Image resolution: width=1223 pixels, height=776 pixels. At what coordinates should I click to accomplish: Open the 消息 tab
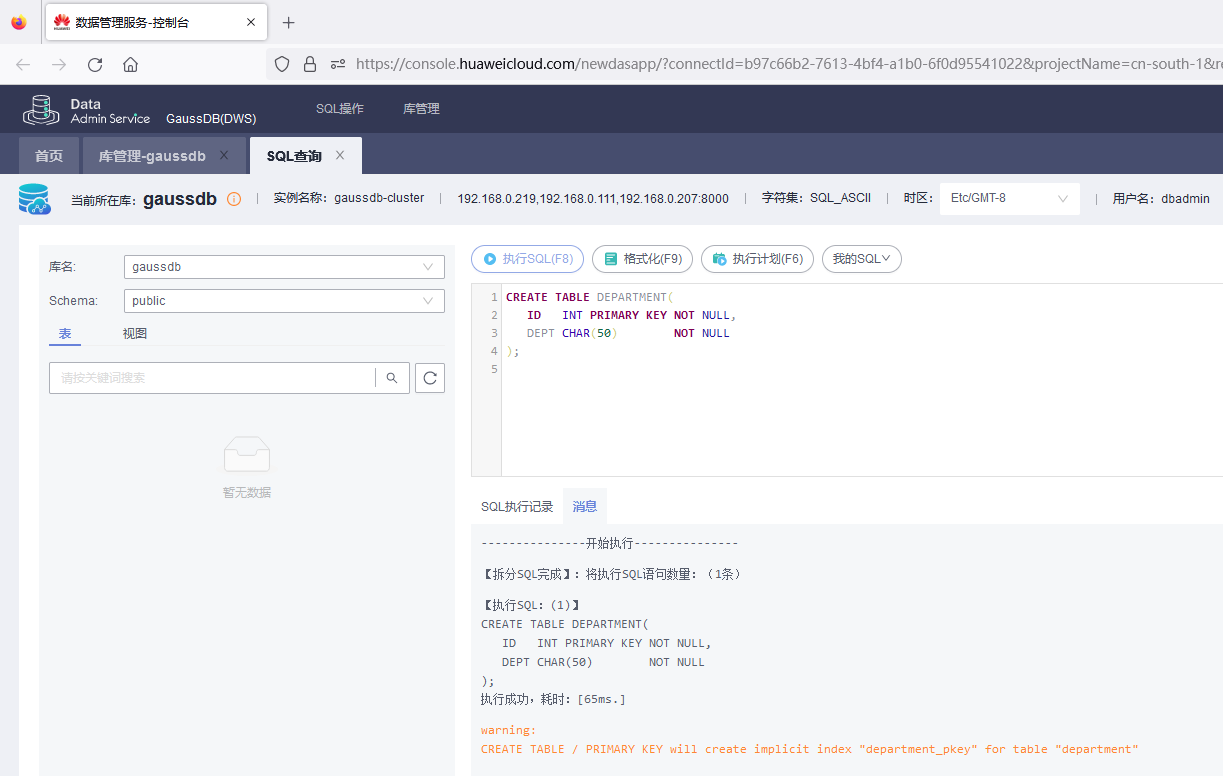pyautogui.click(x=585, y=507)
